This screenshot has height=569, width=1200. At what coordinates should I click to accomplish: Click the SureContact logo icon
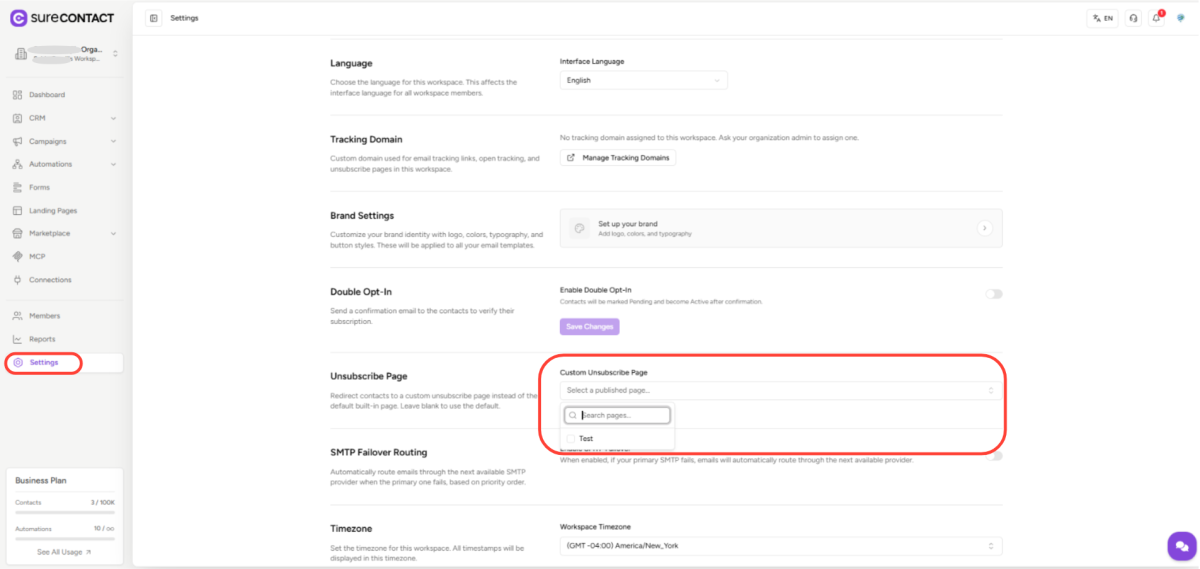pos(18,18)
